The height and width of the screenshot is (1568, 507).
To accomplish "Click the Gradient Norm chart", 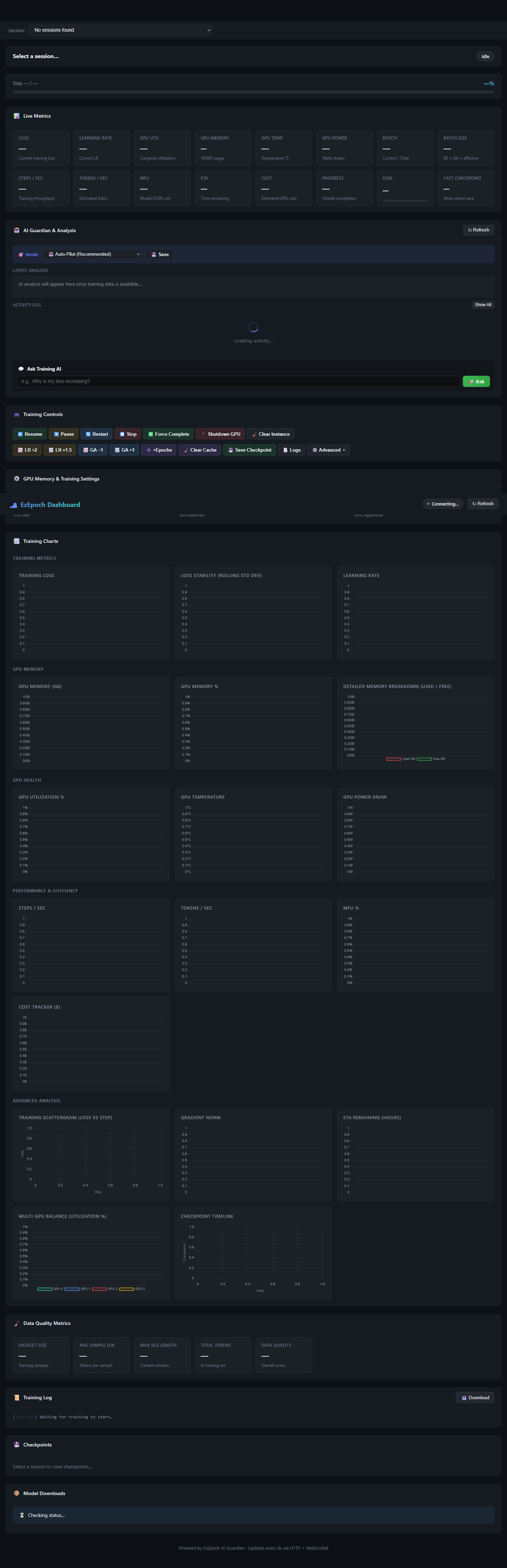I will click(x=253, y=1154).
